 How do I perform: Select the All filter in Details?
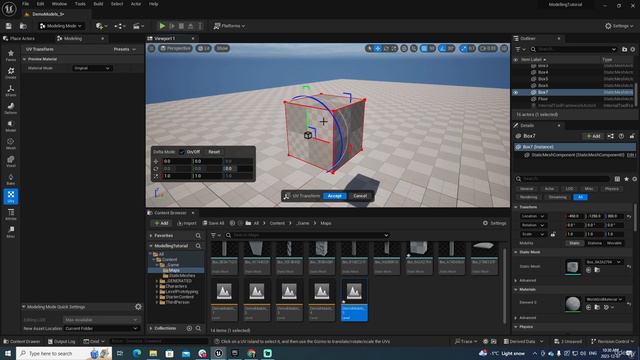point(580,197)
